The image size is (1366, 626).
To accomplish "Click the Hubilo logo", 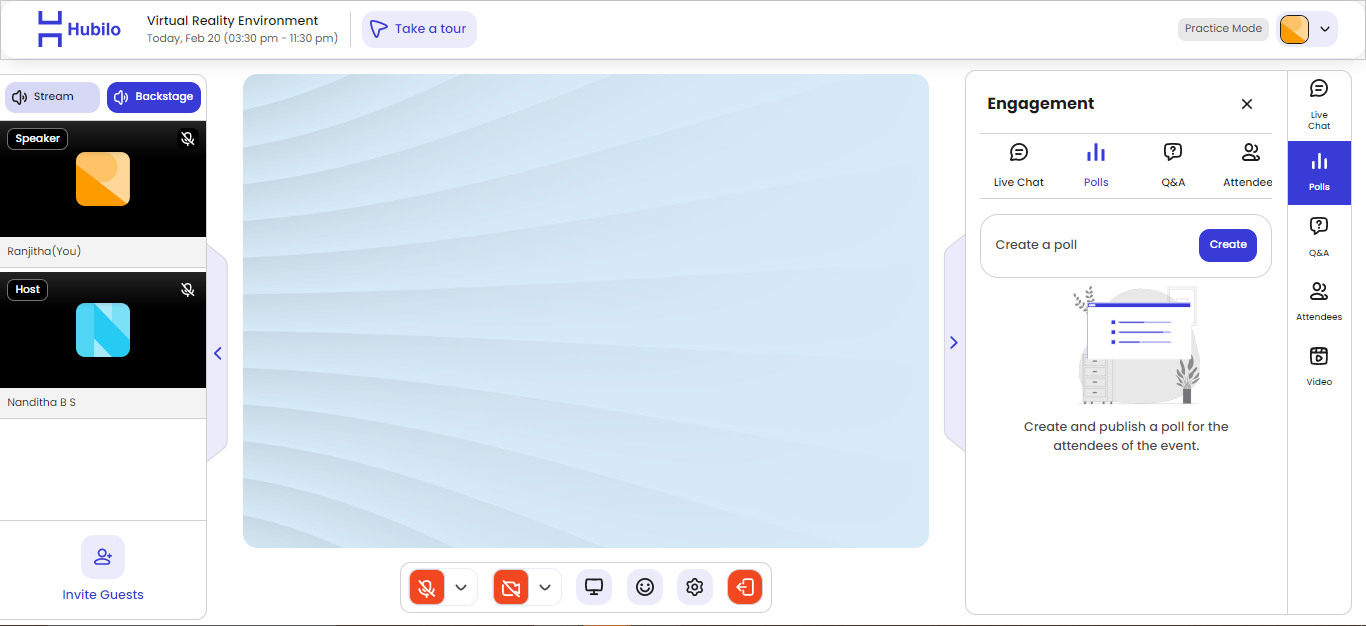I will (x=79, y=29).
